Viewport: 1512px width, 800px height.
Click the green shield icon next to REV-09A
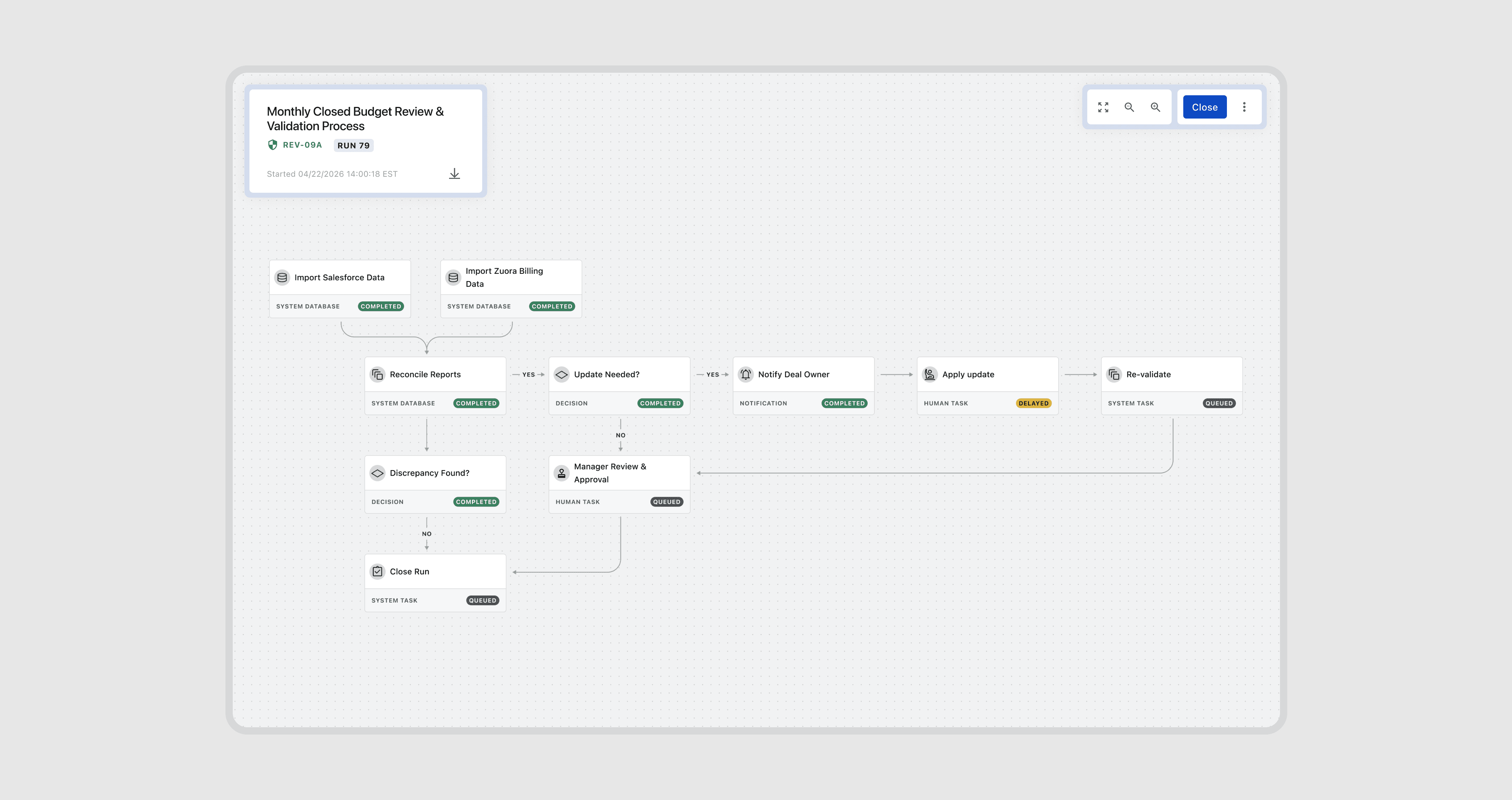pos(272,145)
